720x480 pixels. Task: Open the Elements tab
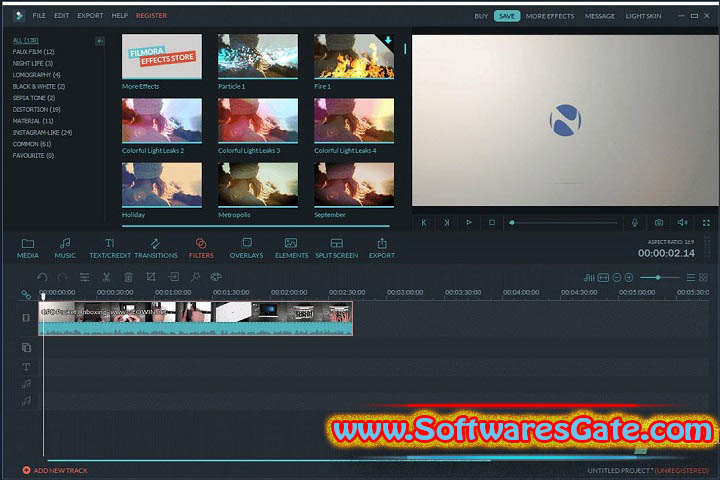pyautogui.click(x=292, y=248)
